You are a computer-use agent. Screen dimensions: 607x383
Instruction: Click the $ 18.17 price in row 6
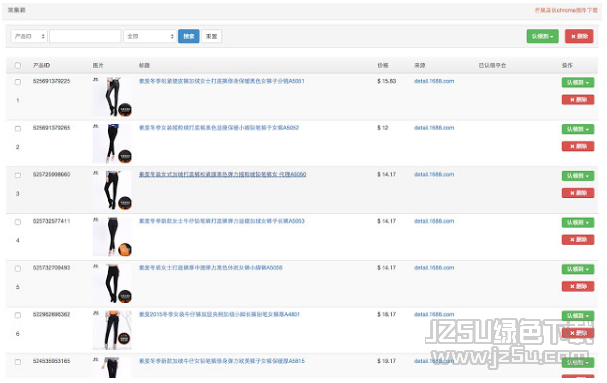pos(387,314)
